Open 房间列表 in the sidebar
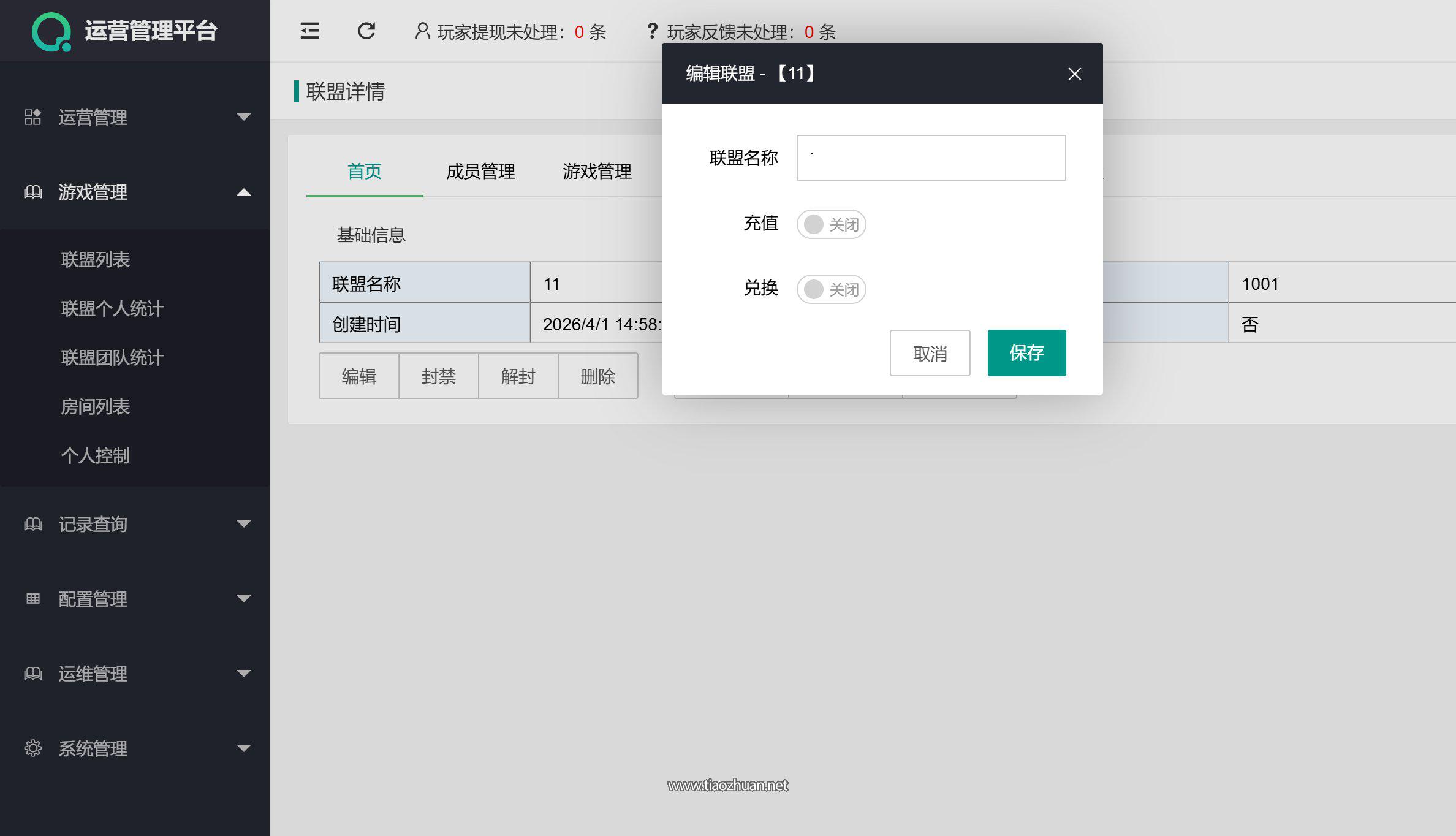Screen dimensions: 1456x836 [96, 406]
